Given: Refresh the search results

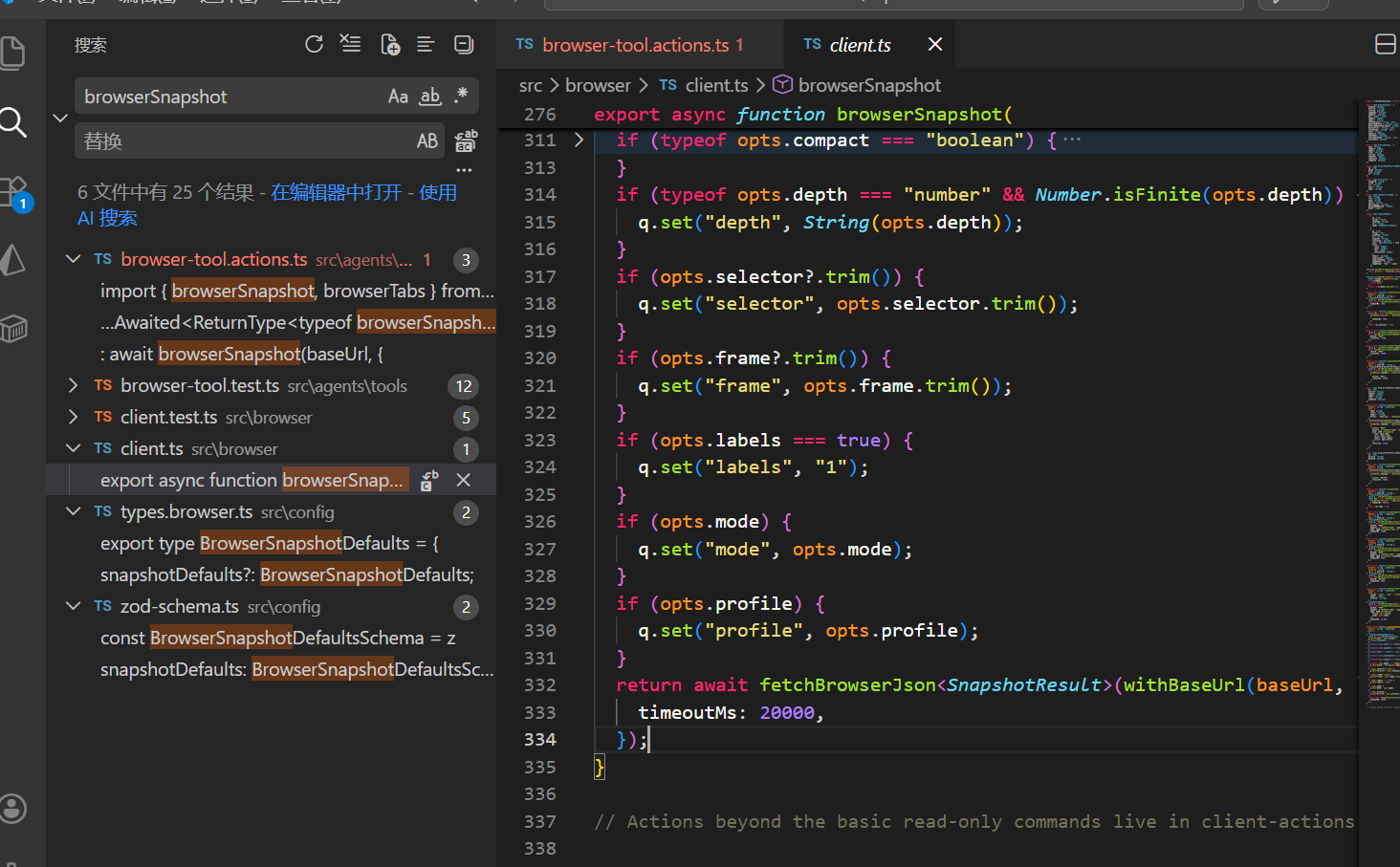Looking at the screenshot, I should tap(314, 44).
